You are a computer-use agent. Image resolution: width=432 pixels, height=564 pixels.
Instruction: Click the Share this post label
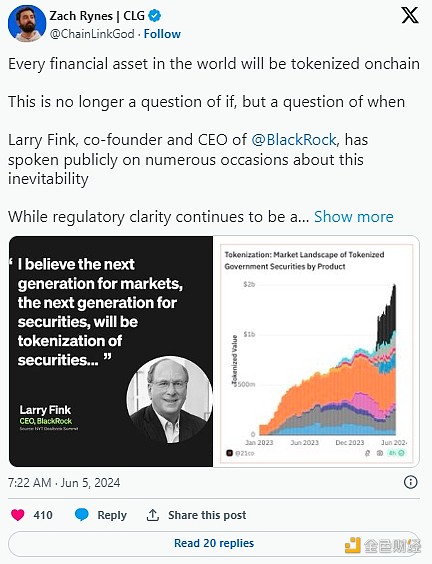point(207,515)
